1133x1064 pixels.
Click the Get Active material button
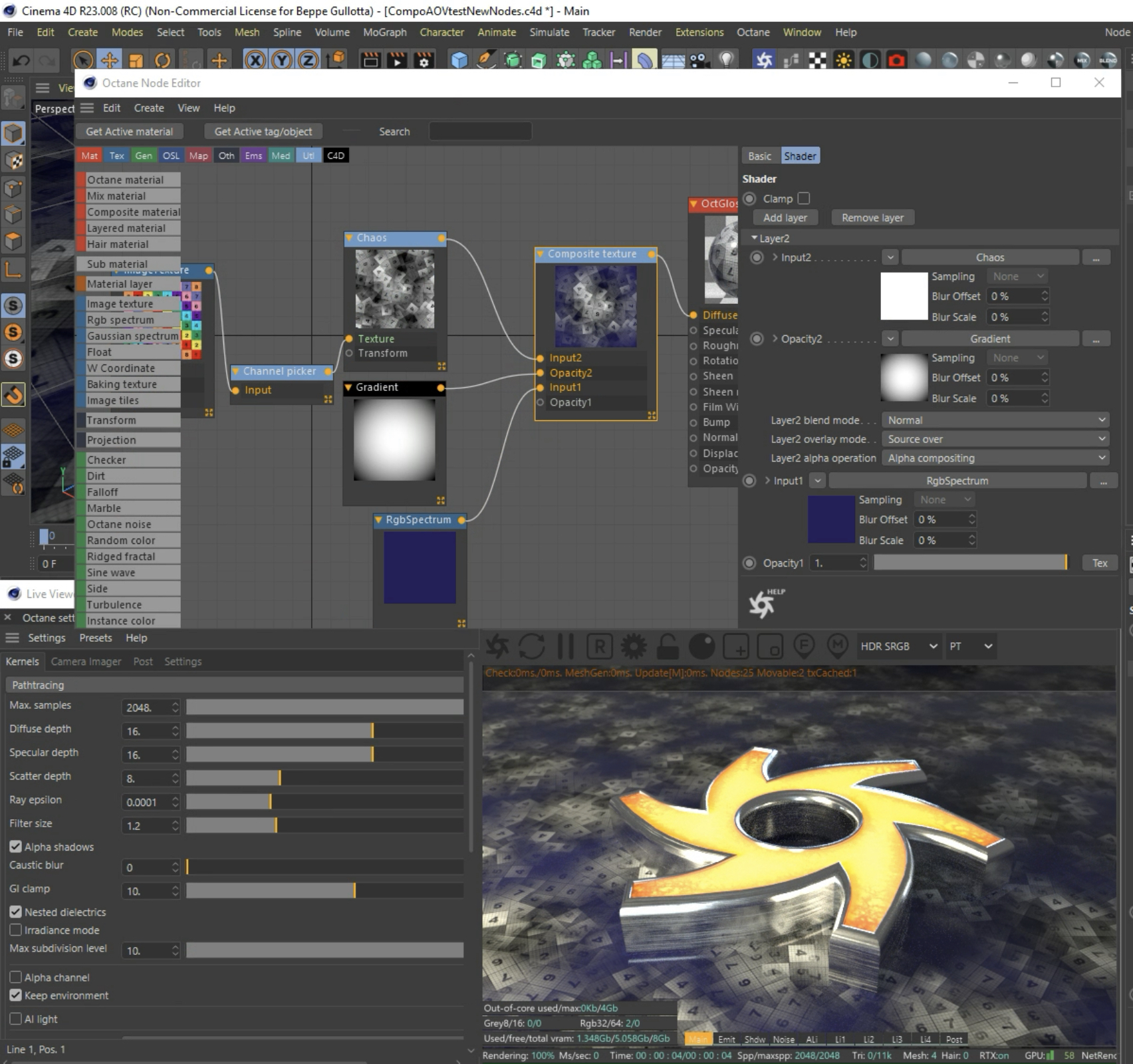(129, 132)
